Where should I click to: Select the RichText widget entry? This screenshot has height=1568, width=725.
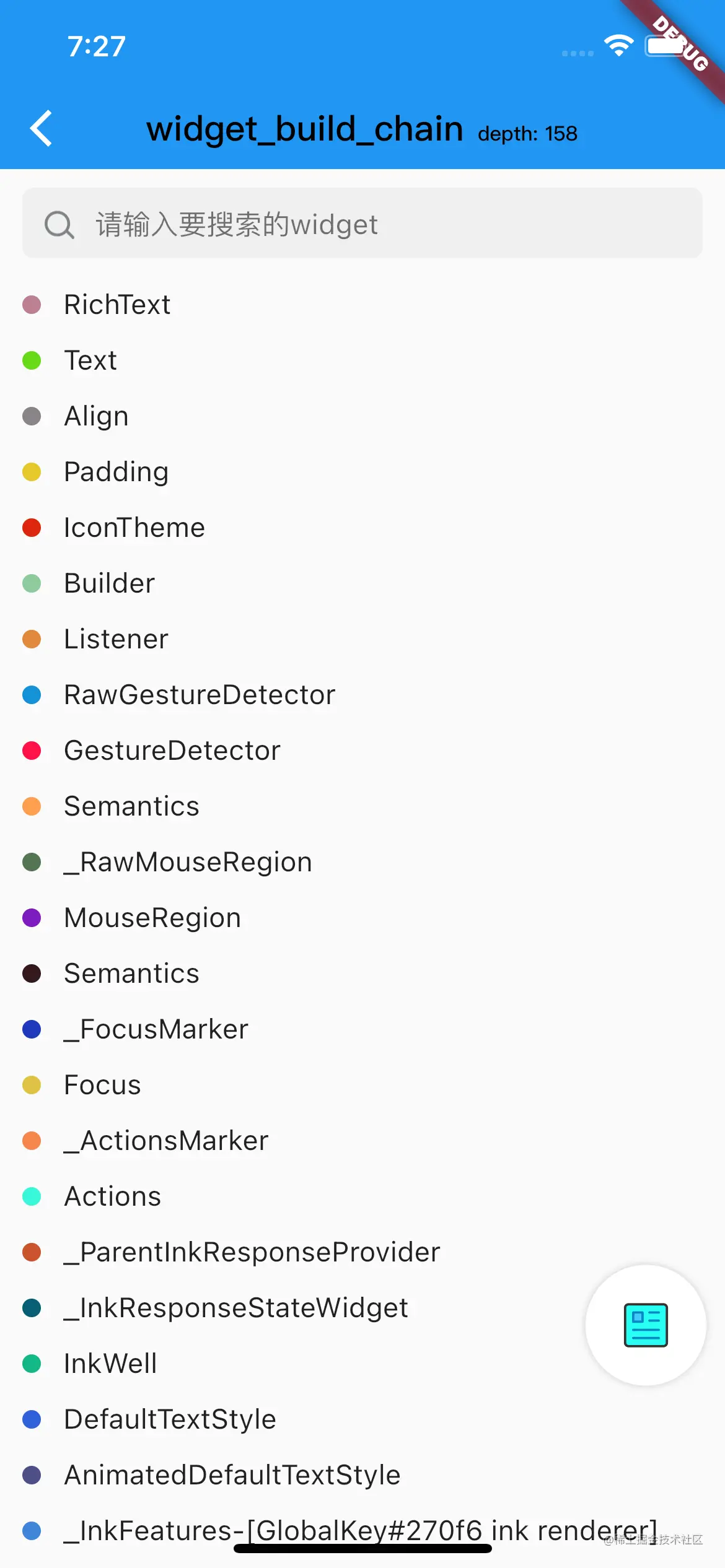point(117,305)
